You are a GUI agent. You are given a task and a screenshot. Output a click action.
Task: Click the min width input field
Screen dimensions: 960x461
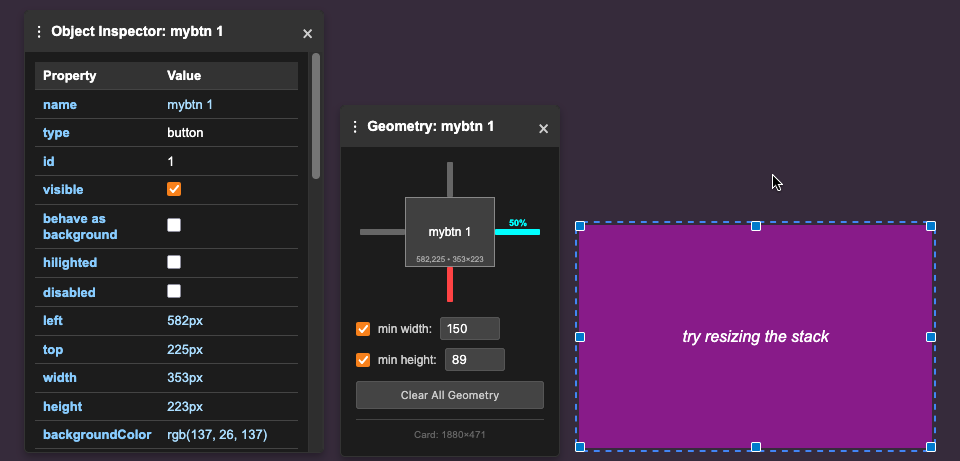click(x=469, y=329)
